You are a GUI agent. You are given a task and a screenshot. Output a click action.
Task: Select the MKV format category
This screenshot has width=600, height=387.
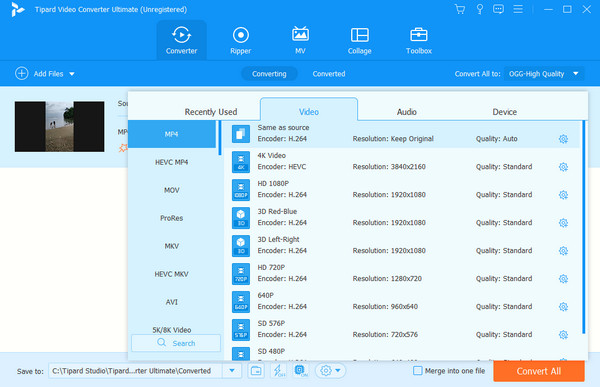coord(172,246)
